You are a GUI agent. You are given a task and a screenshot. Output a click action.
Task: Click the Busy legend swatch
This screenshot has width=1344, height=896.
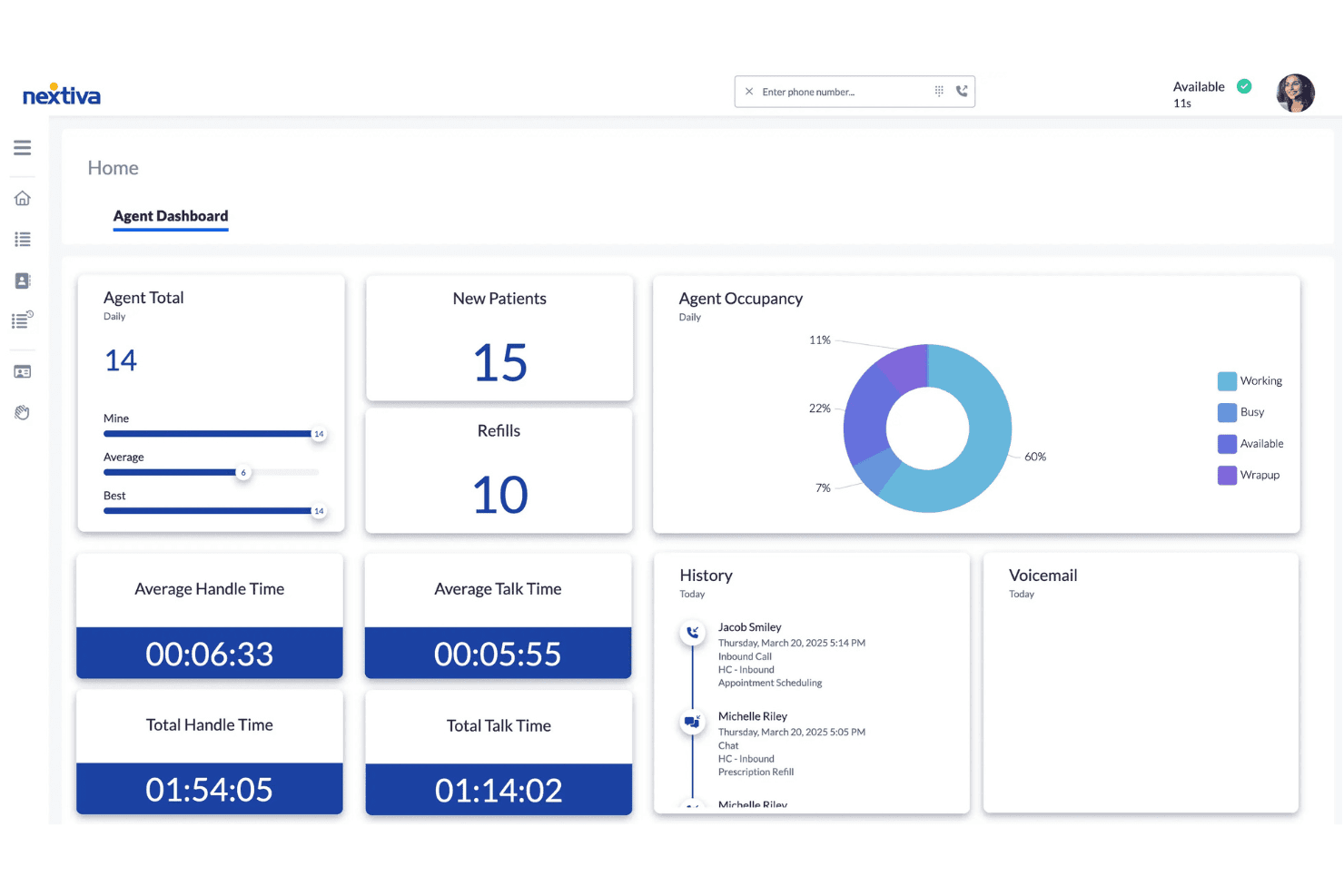pyautogui.click(x=1227, y=412)
